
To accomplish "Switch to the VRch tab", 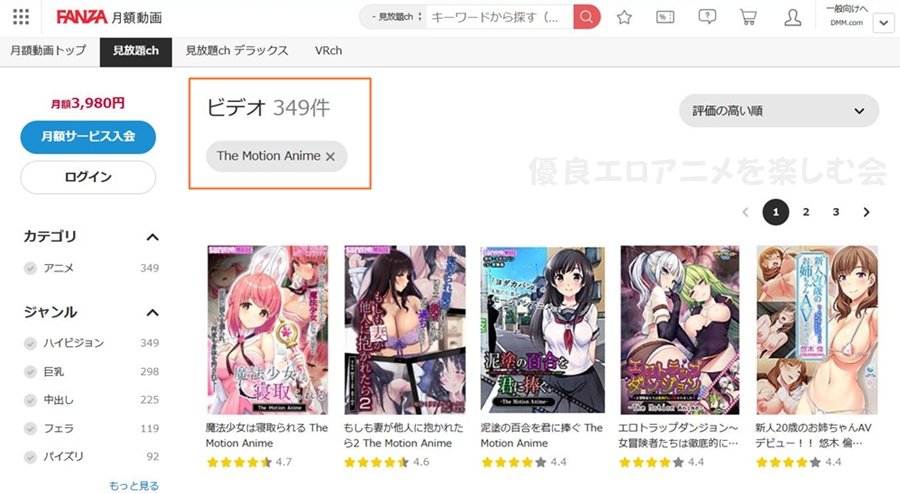I will tap(328, 50).
